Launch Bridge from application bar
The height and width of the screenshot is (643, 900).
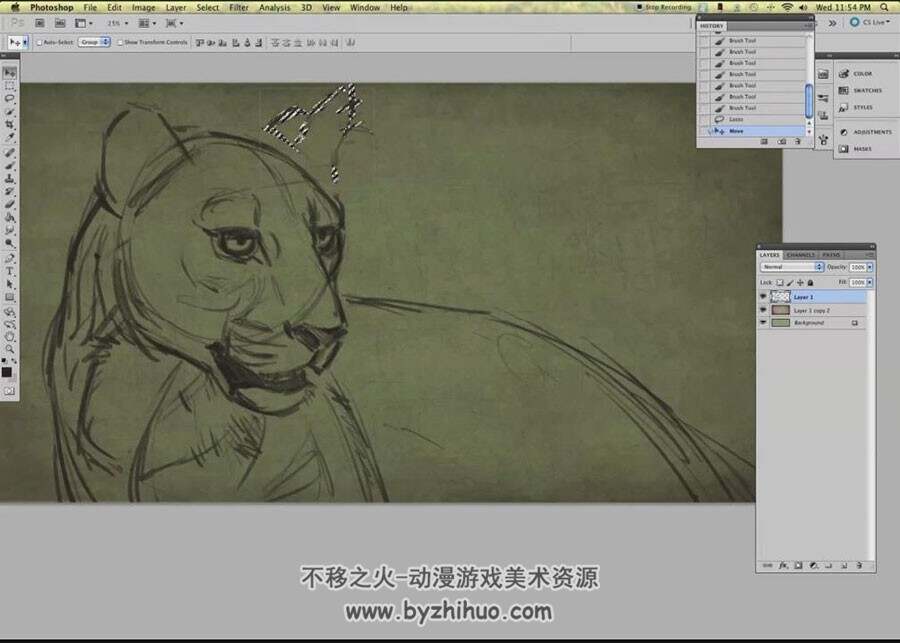[x=40, y=23]
